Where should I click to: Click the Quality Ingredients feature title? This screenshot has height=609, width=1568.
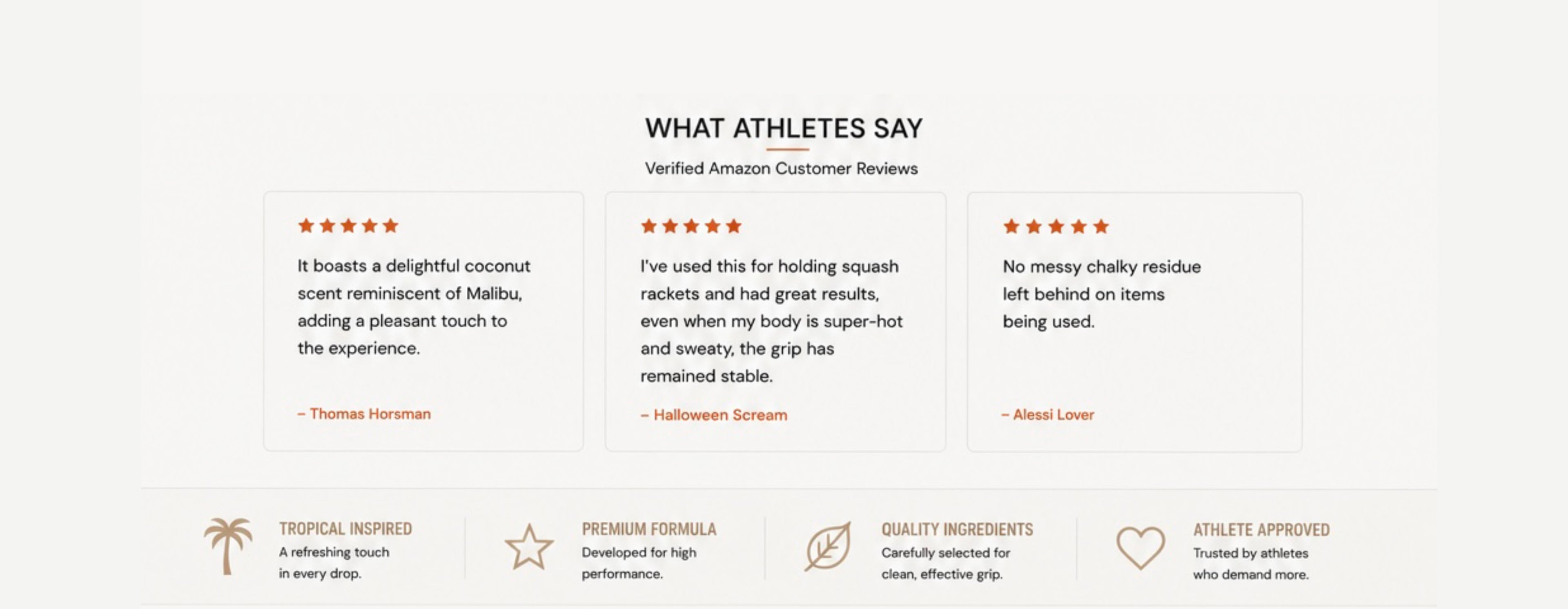958,530
